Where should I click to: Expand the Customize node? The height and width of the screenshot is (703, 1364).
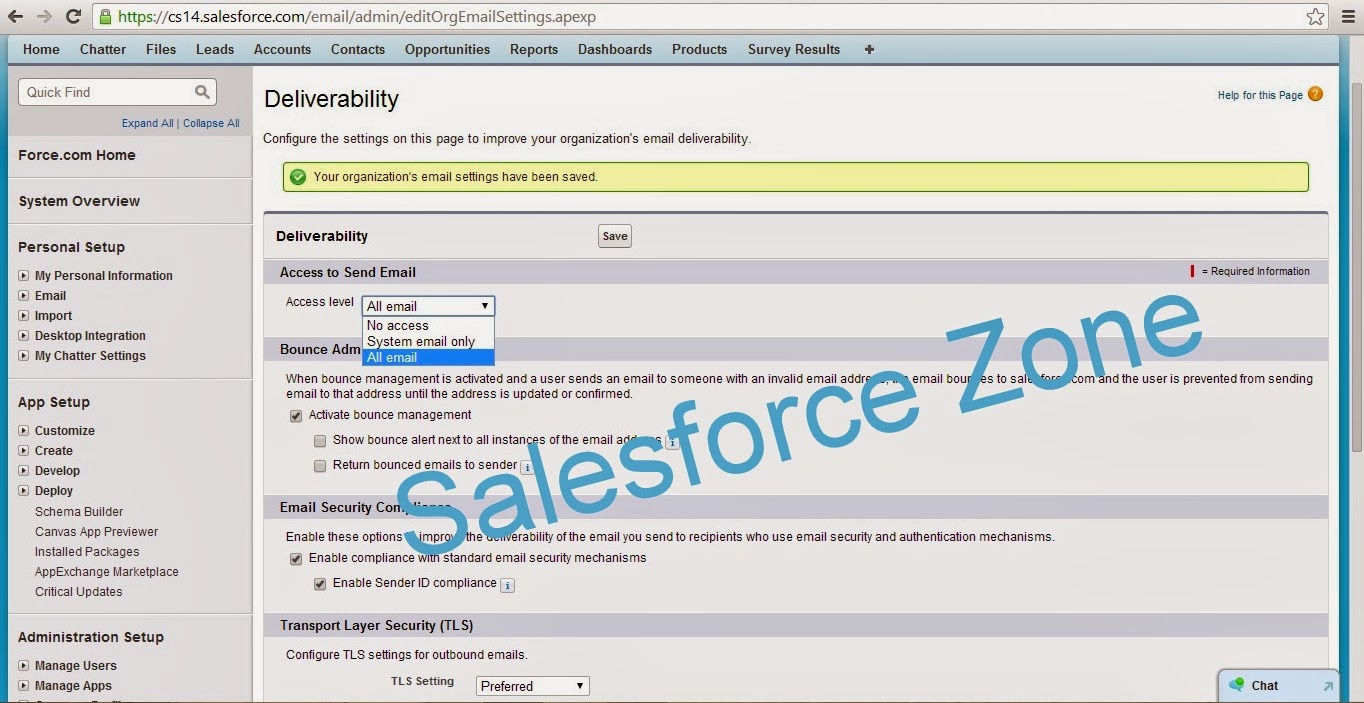point(25,431)
